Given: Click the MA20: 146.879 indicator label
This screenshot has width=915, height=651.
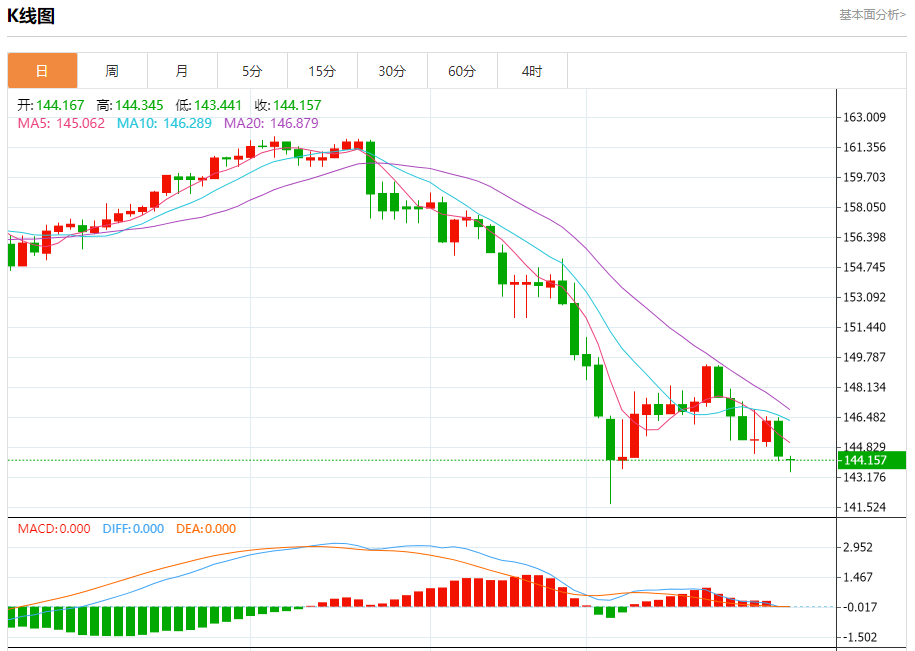Looking at the screenshot, I should (271, 123).
